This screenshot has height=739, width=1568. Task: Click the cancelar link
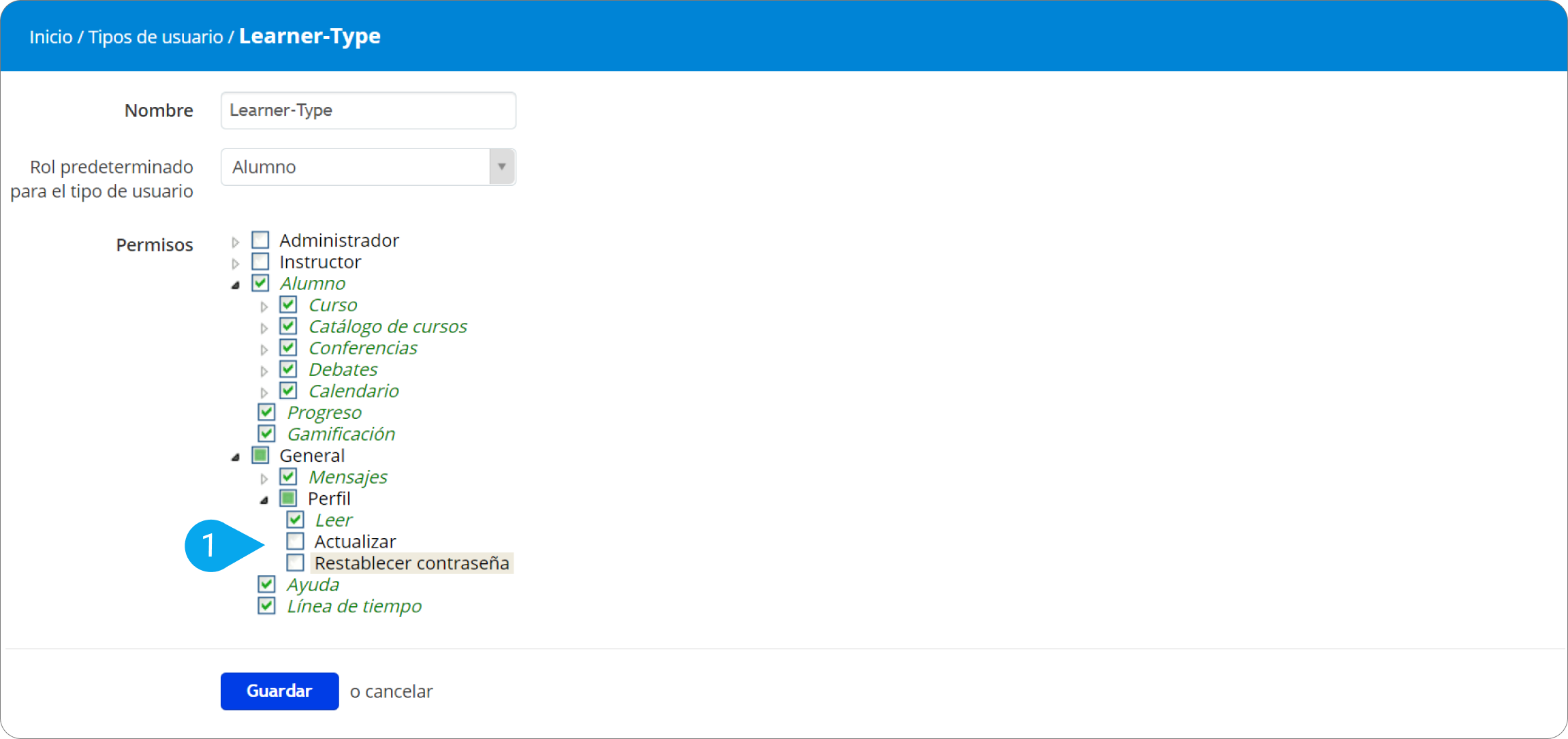398,691
